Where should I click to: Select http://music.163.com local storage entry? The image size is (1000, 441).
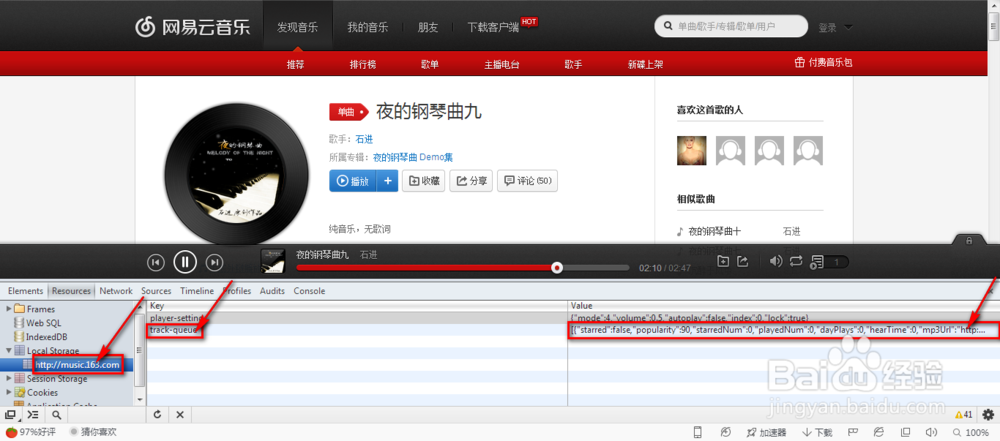(77, 364)
